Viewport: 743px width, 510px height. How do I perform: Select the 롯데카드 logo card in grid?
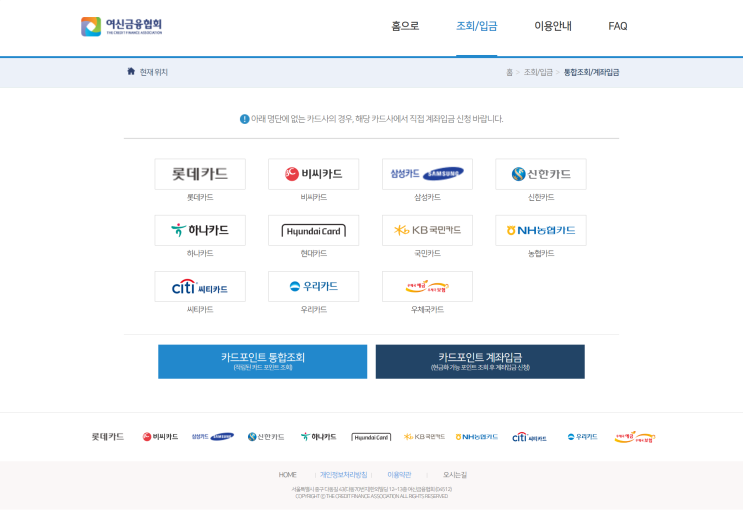200,174
